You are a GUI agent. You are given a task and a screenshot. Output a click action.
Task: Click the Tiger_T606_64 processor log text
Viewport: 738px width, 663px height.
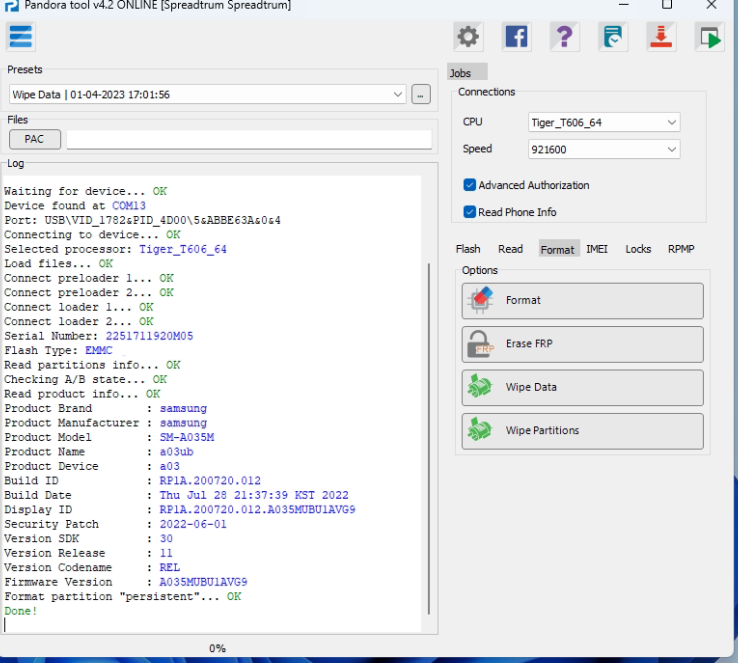point(183,249)
